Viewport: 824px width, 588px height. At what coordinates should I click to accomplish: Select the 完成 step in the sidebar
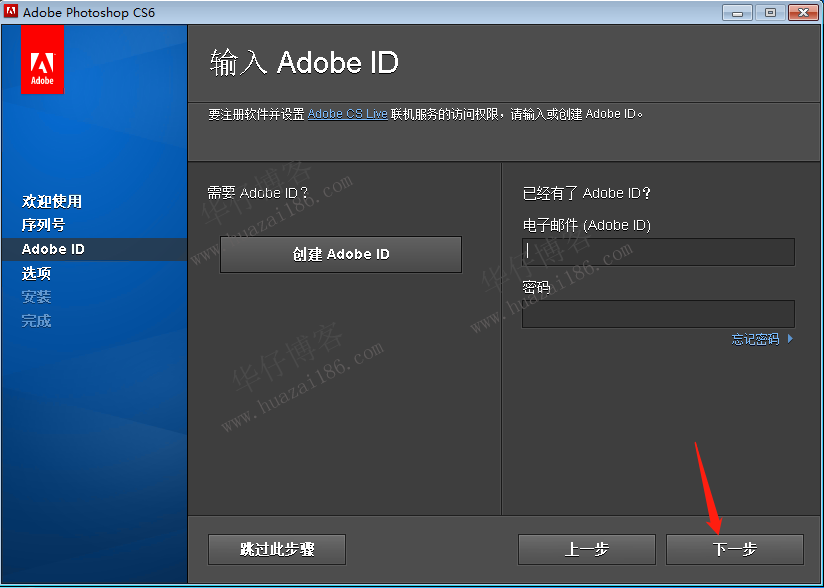[x=36, y=321]
